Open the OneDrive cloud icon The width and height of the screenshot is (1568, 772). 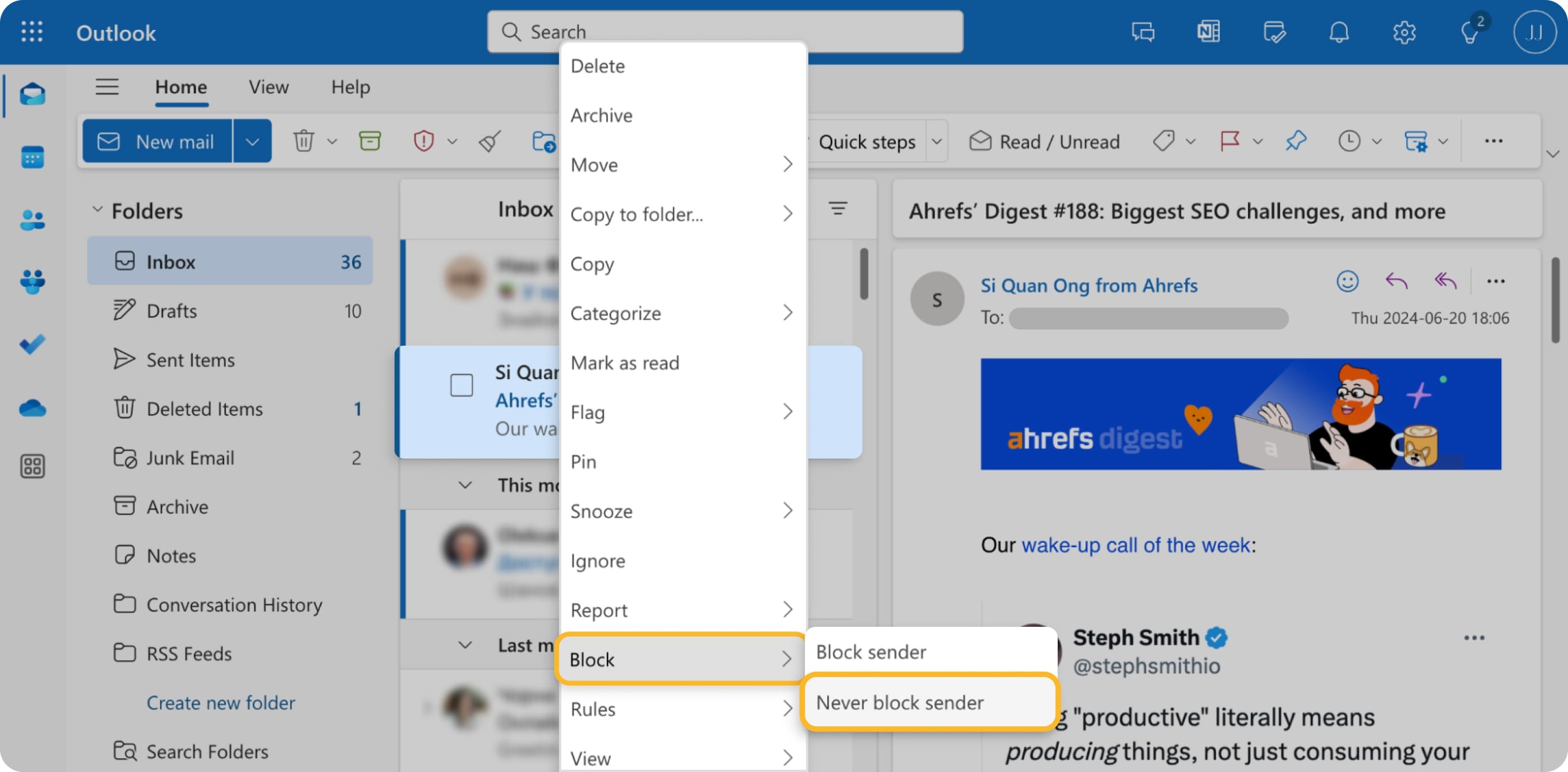[32, 408]
